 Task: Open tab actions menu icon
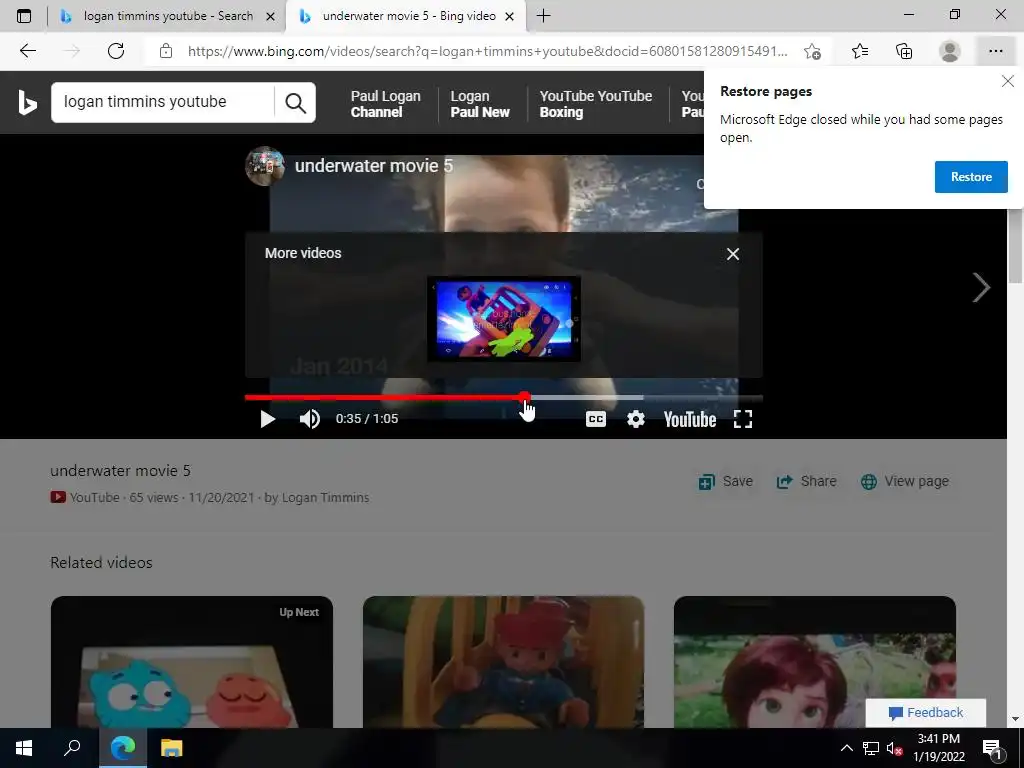pos(24,16)
